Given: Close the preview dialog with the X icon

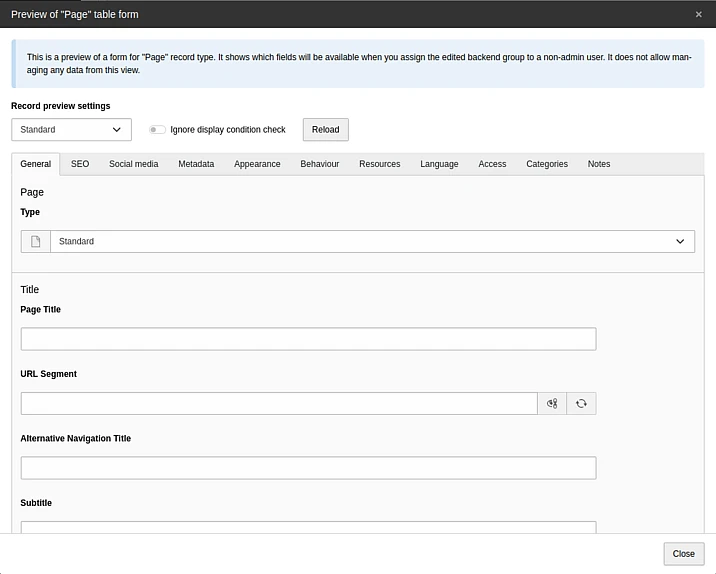Looking at the screenshot, I should 698,14.
